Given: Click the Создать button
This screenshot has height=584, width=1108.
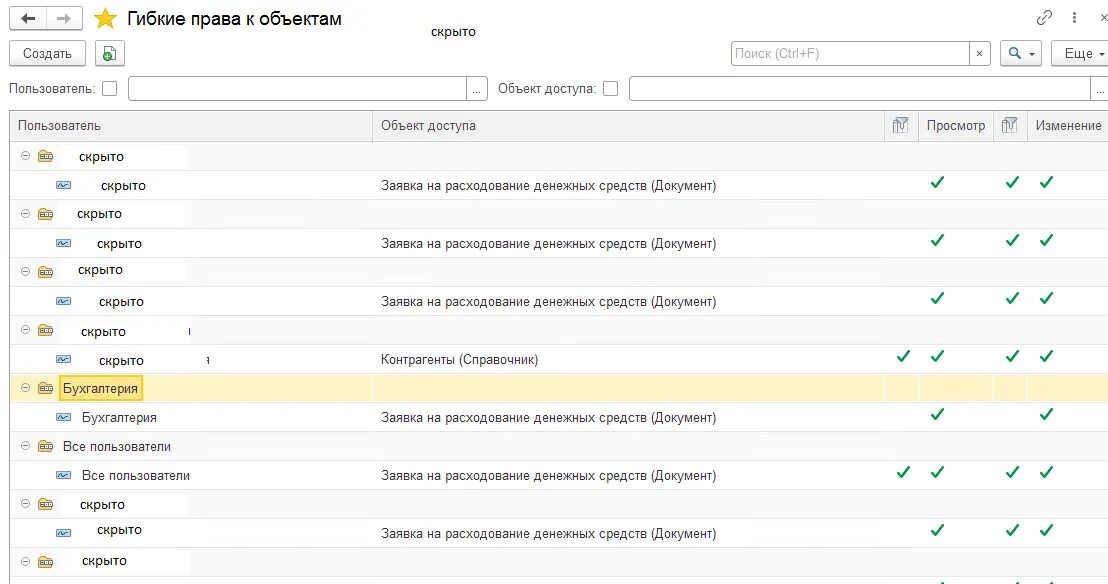Looking at the screenshot, I should pyautogui.click(x=47, y=54).
